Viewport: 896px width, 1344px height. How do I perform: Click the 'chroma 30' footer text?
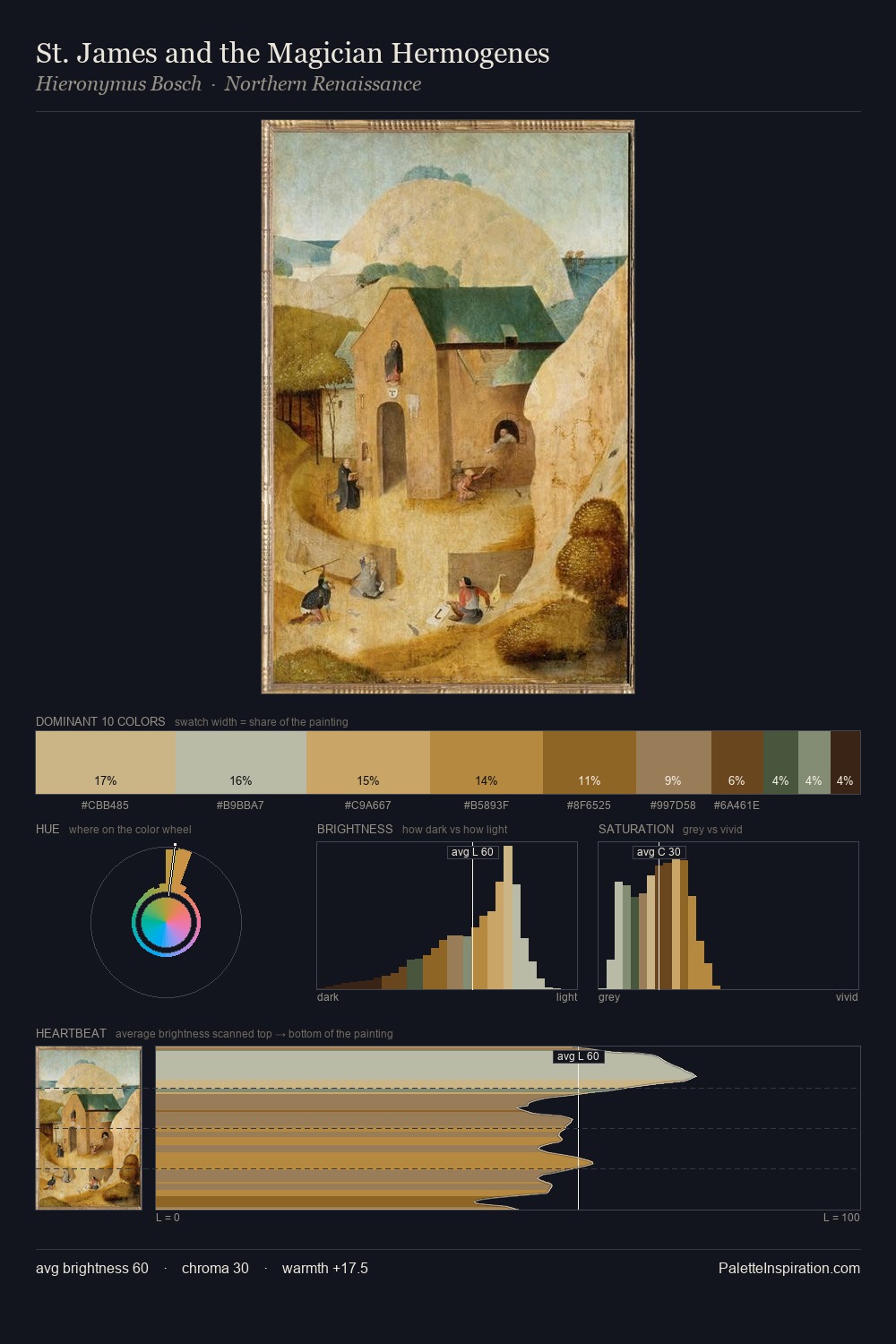[215, 1268]
